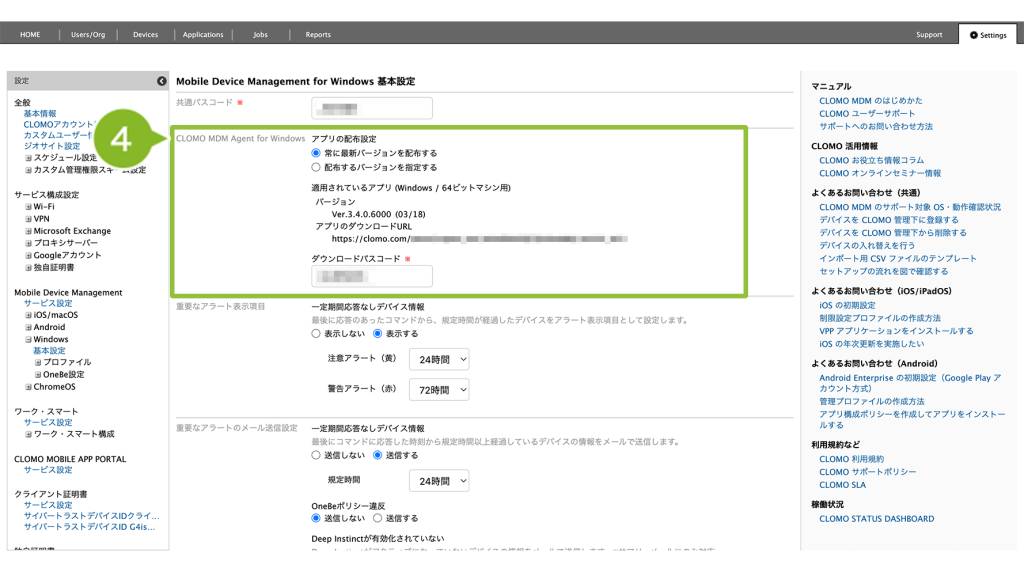The width and height of the screenshot is (1024, 576).
Task: Expand the ワーク・スマート構成 tree node
Action: [28, 434]
